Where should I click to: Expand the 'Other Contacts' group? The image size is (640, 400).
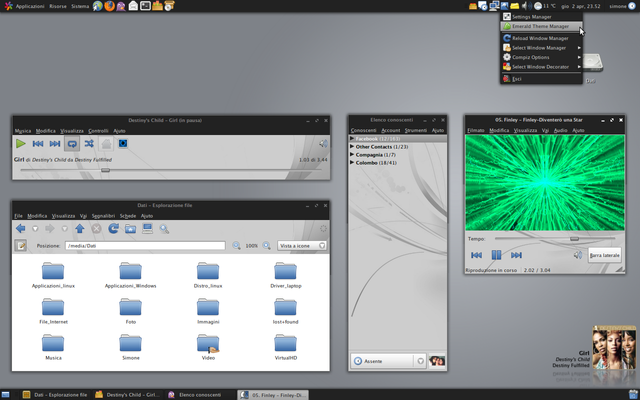click(352, 147)
